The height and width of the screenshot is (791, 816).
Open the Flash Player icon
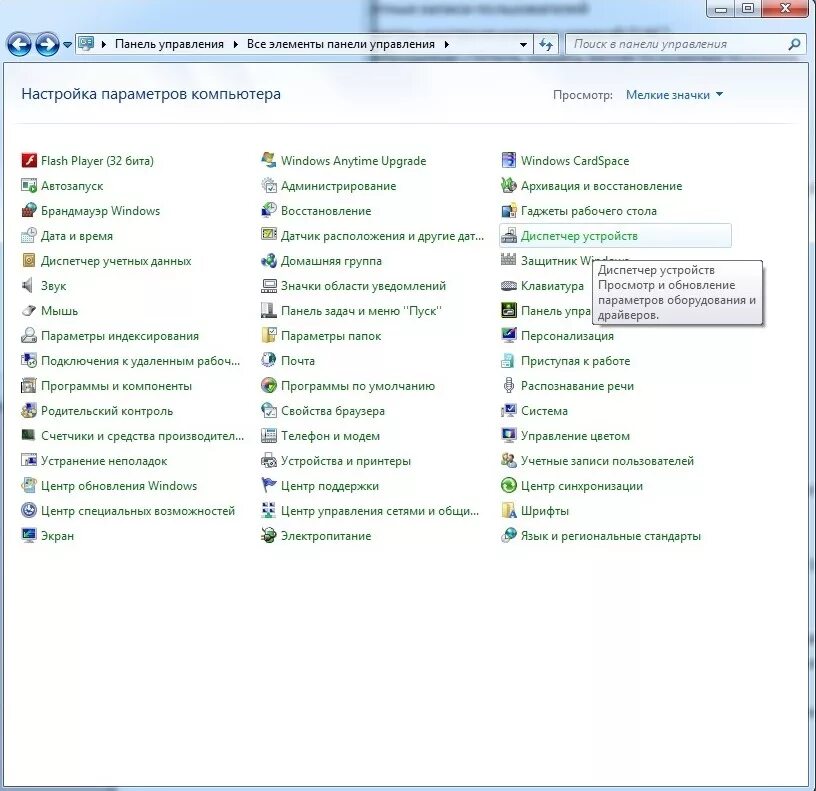pyautogui.click(x=29, y=160)
